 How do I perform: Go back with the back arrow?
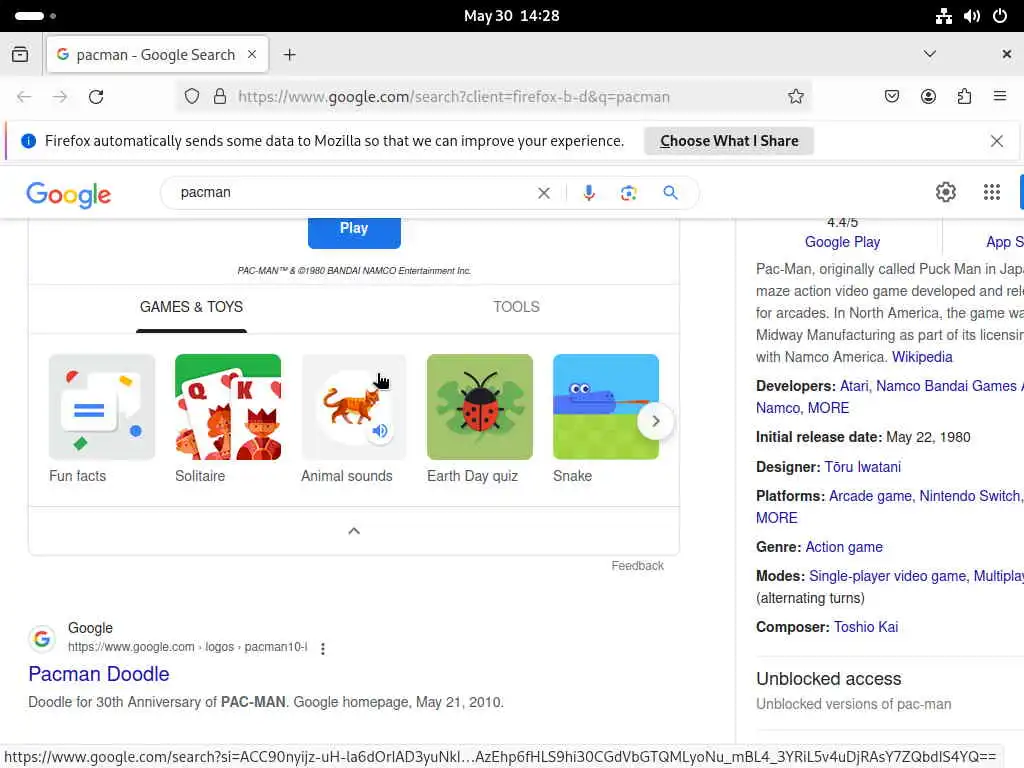[x=24, y=97]
